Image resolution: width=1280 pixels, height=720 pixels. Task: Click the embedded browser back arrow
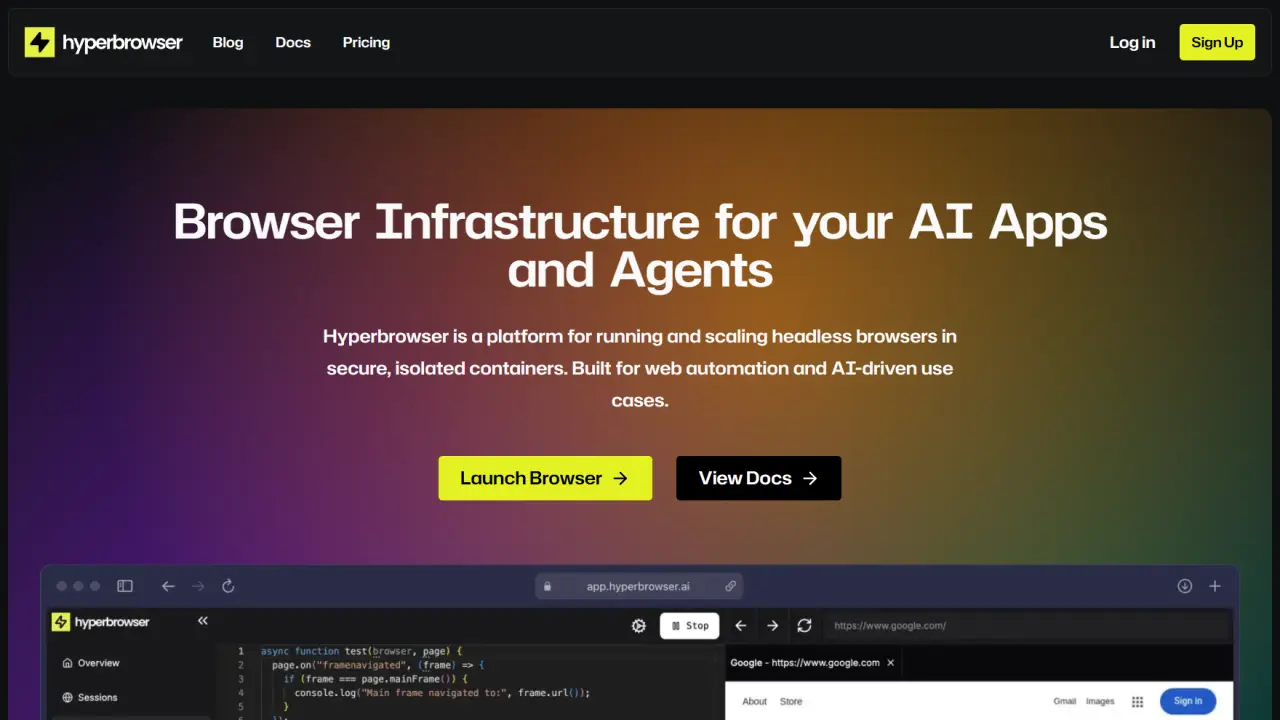741,626
